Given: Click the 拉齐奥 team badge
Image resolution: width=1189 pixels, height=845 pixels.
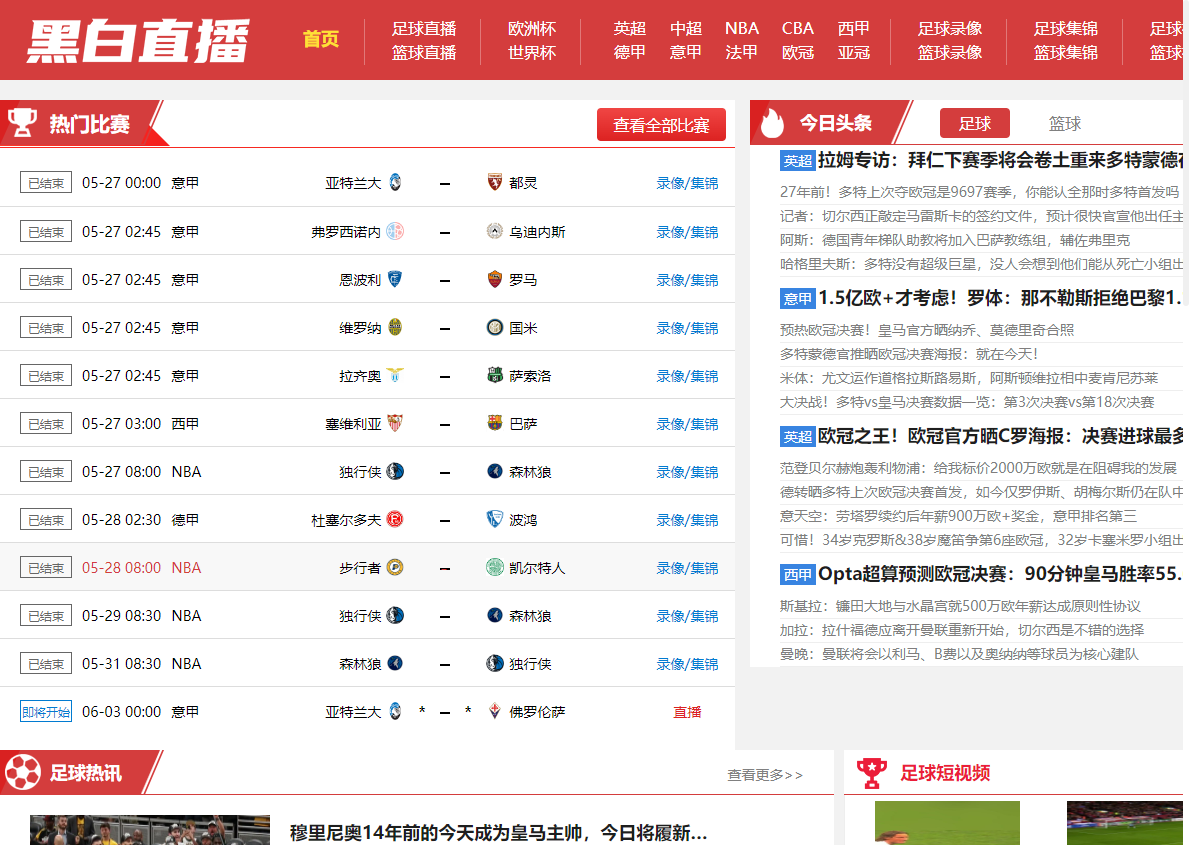Looking at the screenshot, I should 395,375.
